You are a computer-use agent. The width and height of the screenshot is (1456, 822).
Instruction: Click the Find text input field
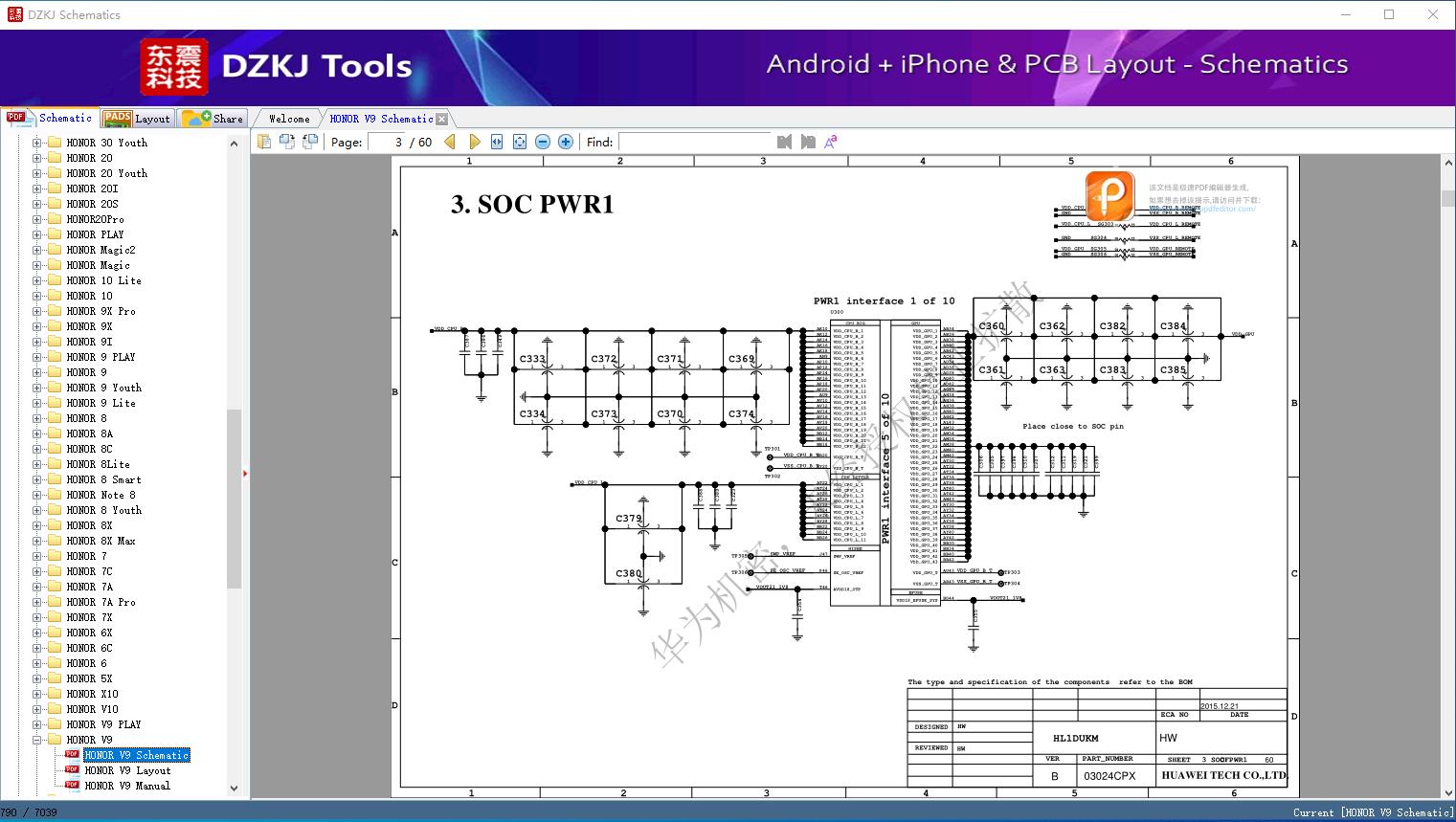(694, 142)
